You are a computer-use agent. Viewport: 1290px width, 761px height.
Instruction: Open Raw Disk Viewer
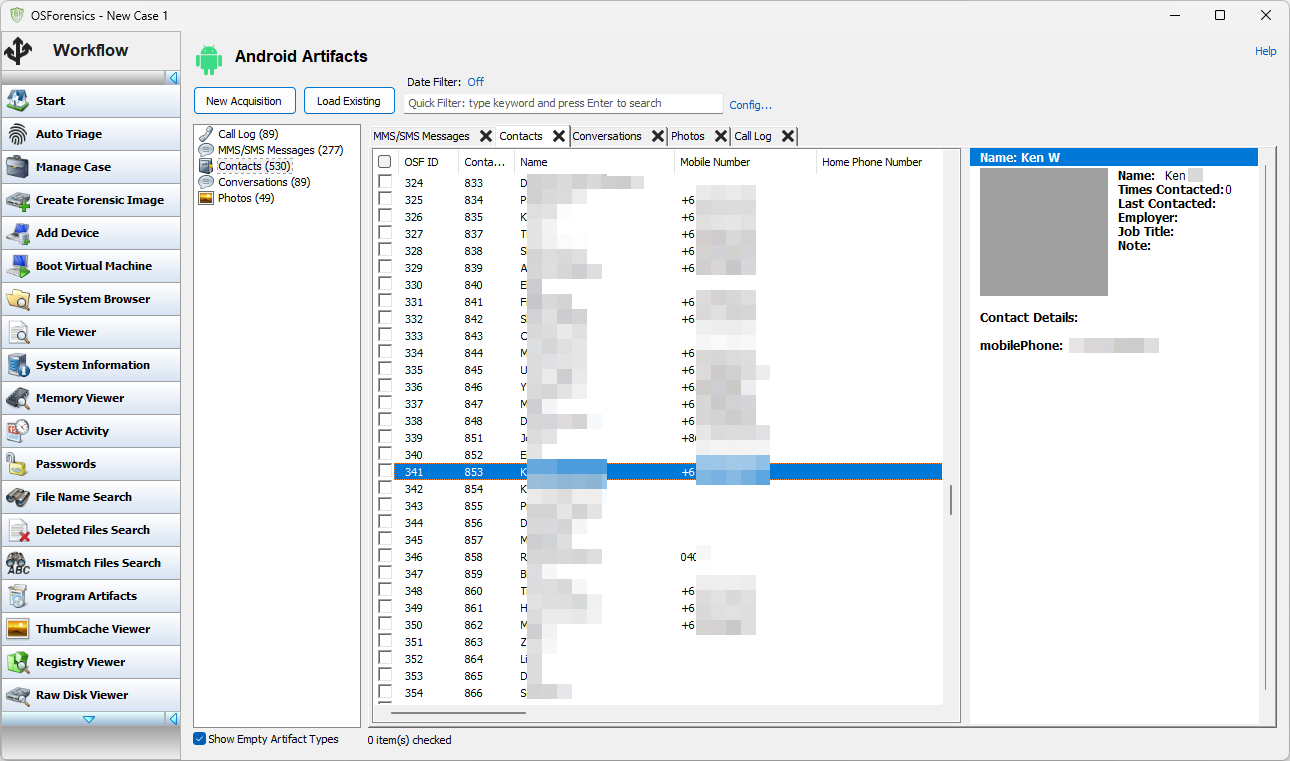91,695
